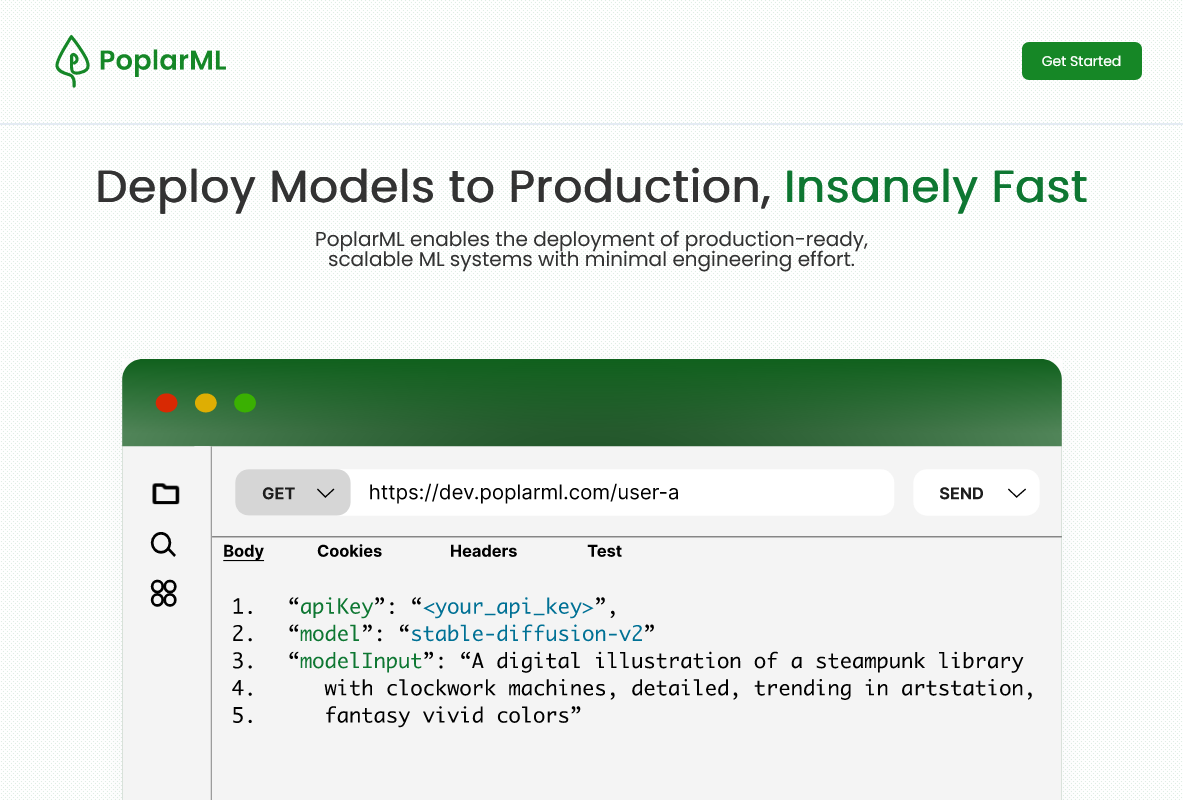Expand the chevron next to SEND
This screenshot has height=800, width=1200.
point(1017,493)
